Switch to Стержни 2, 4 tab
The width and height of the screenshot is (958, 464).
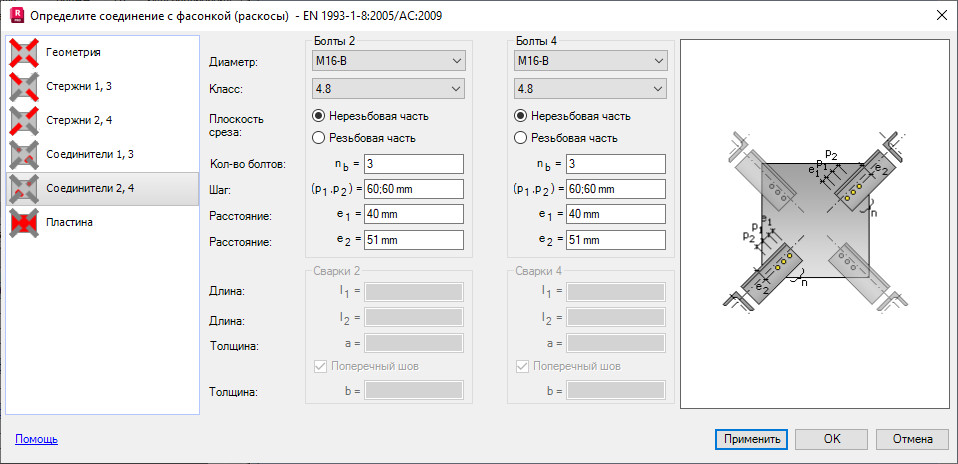tap(102, 120)
